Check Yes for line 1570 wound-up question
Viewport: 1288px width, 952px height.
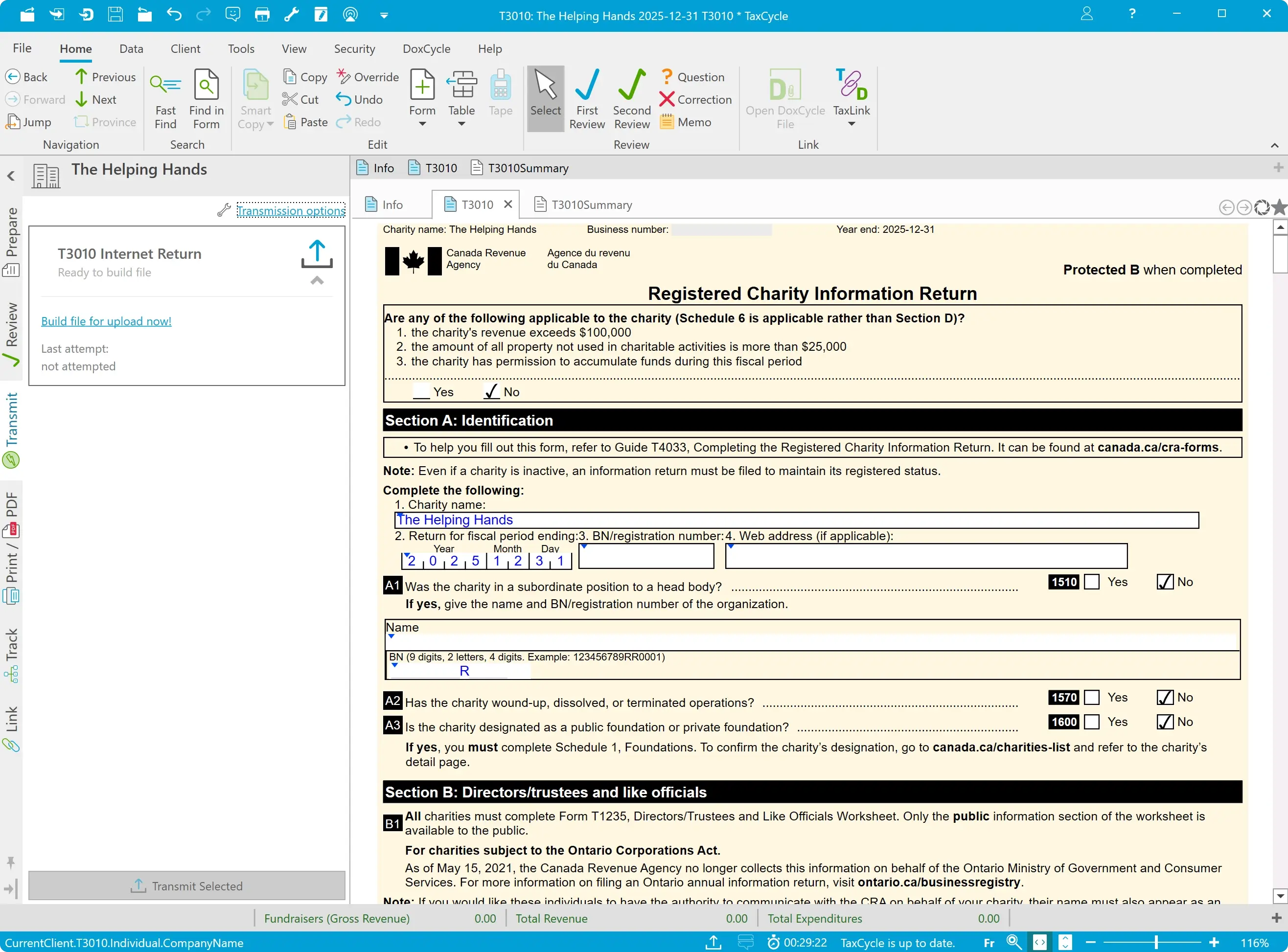[x=1091, y=697]
